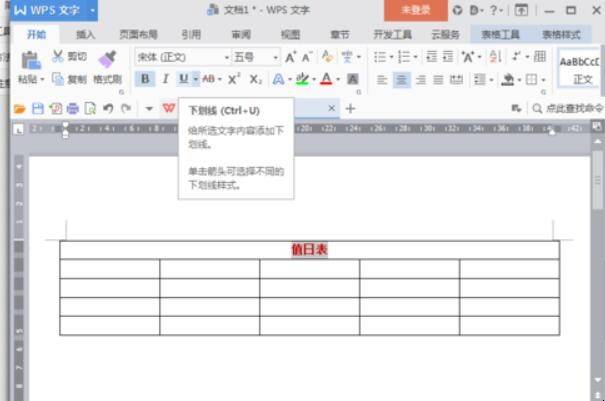Click the distributed alignment icon

456,80
